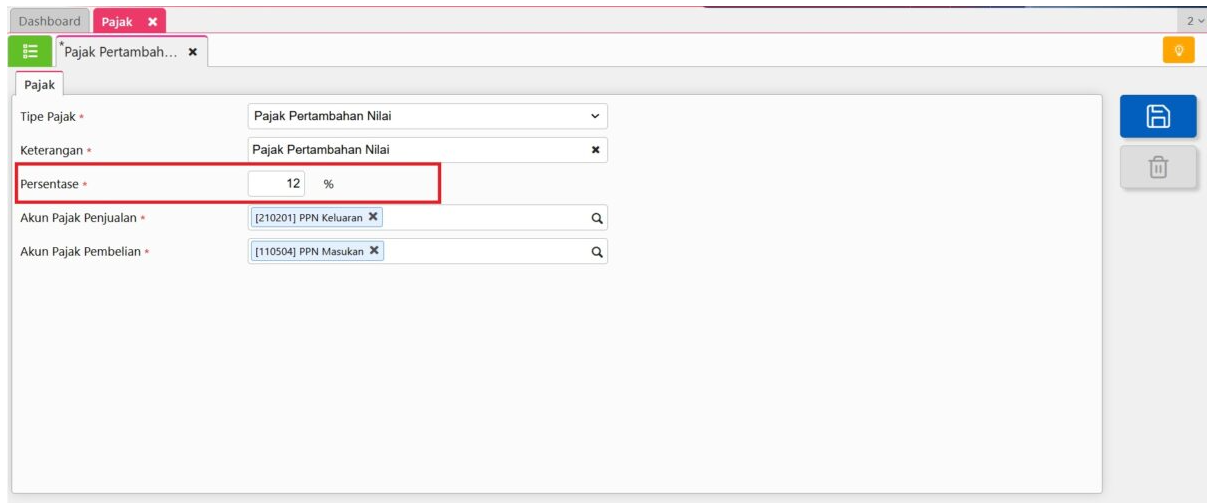Click the Akun Pajak Penjualan label
The width and height of the screenshot is (1219, 503).
tap(78, 218)
